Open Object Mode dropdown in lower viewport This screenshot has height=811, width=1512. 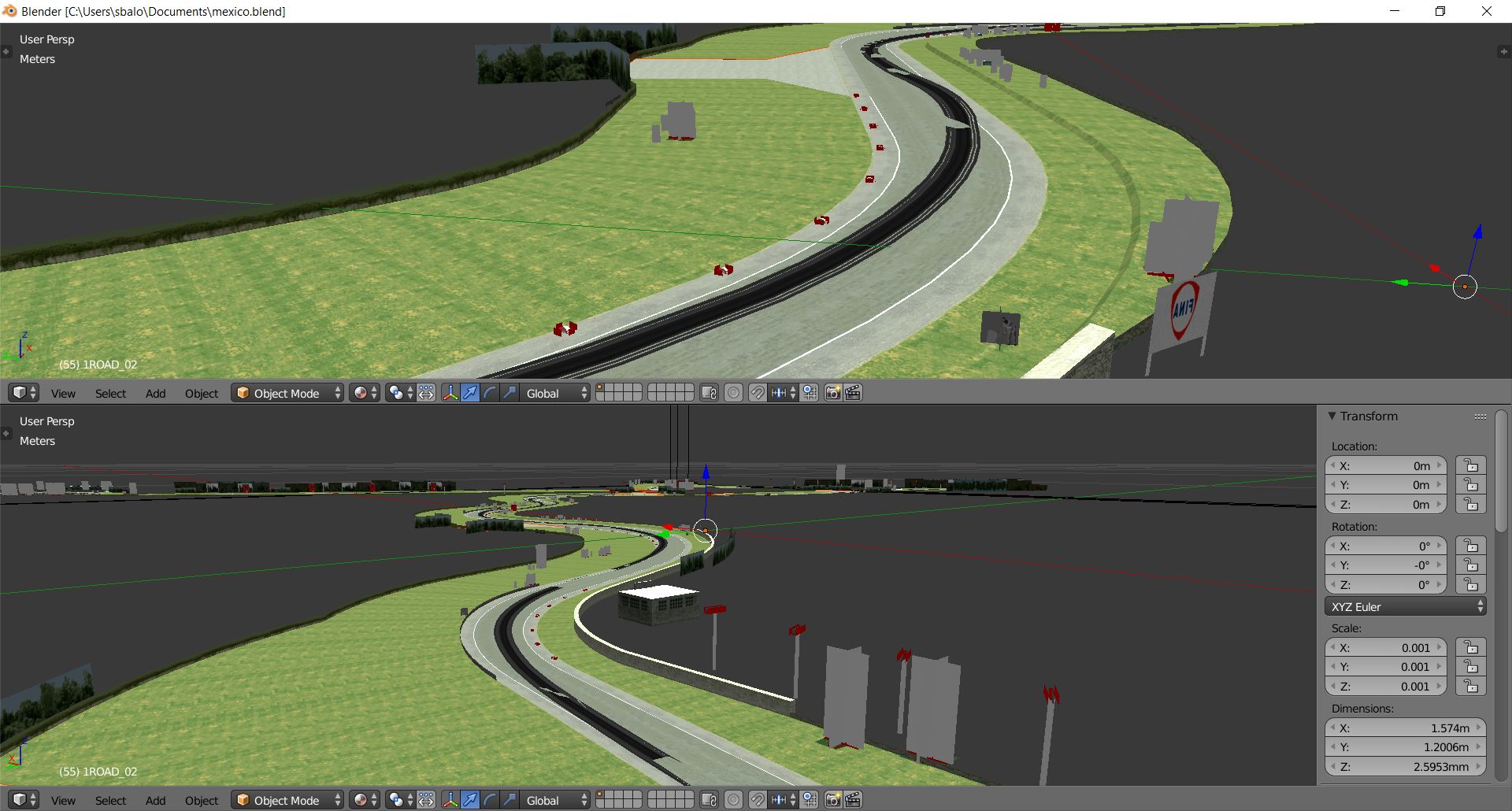287,800
